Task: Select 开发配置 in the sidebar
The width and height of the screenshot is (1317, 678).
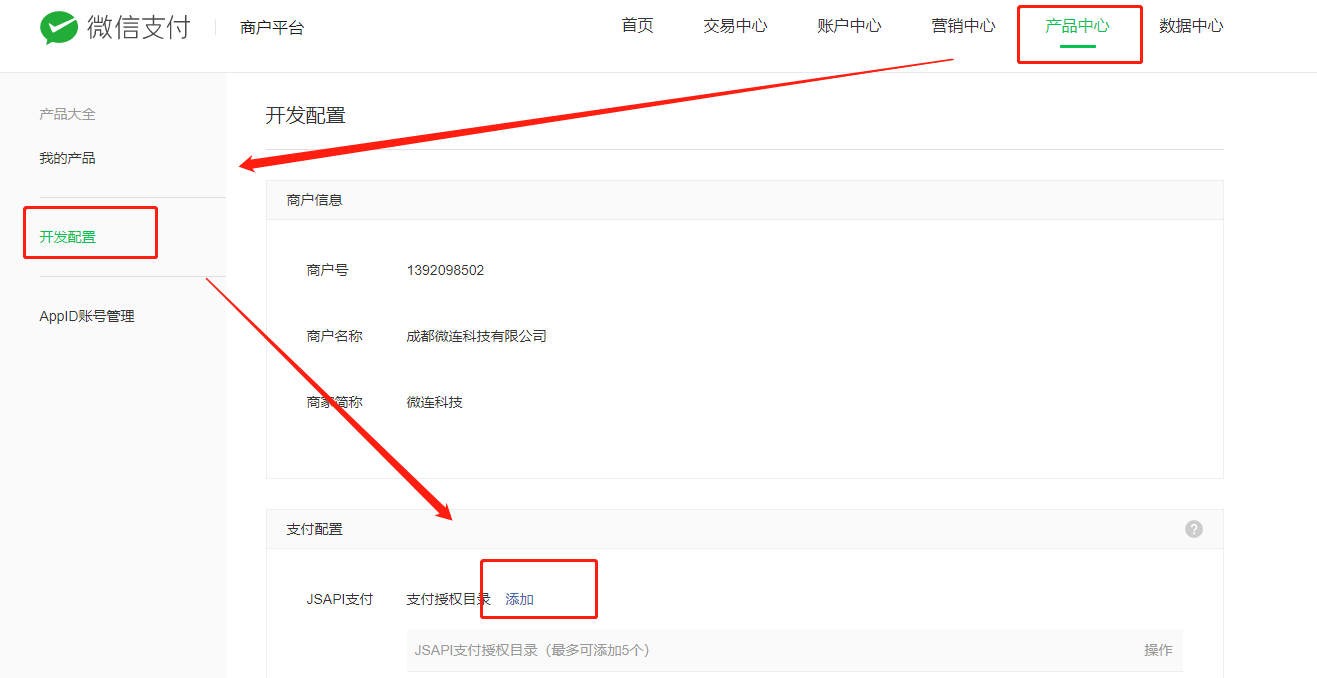Action: [68, 237]
